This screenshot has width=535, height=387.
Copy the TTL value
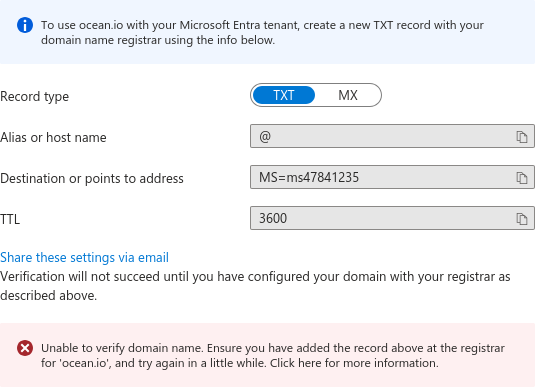click(521, 219)
